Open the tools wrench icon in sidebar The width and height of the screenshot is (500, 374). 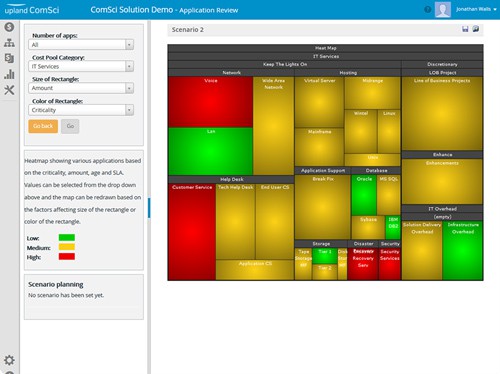[x=9, y=90]
